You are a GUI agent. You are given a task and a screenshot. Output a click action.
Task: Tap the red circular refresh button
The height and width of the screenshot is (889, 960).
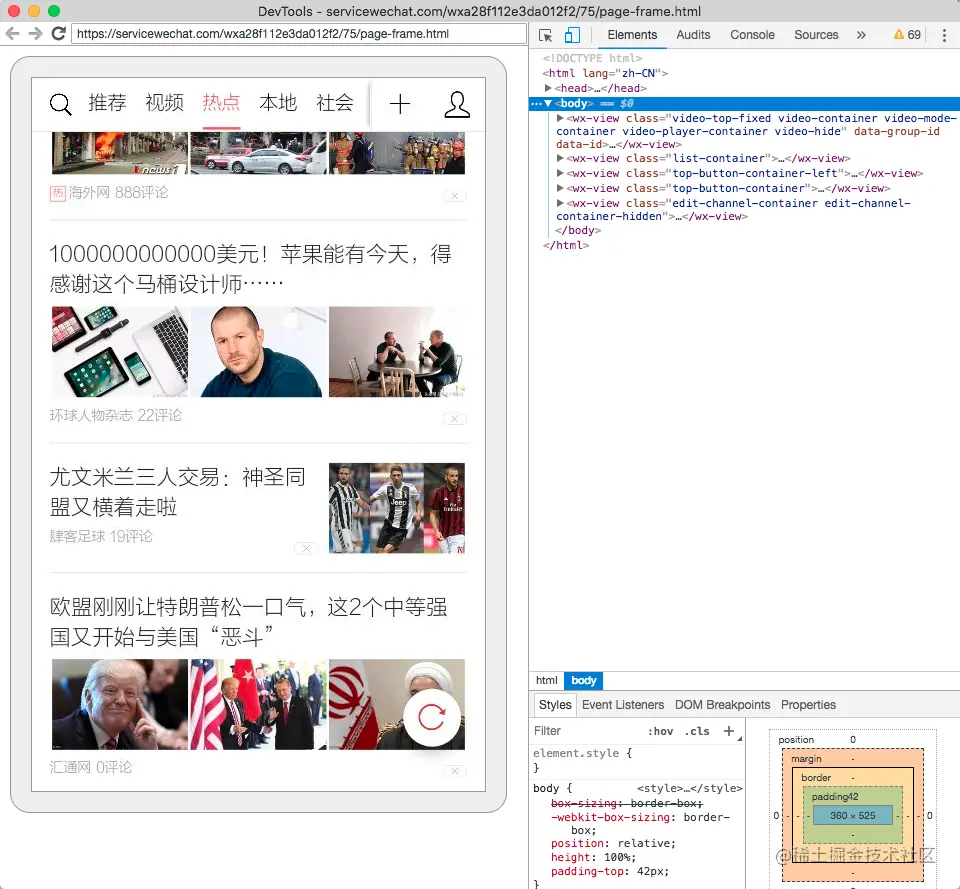(x=432, y=717)
